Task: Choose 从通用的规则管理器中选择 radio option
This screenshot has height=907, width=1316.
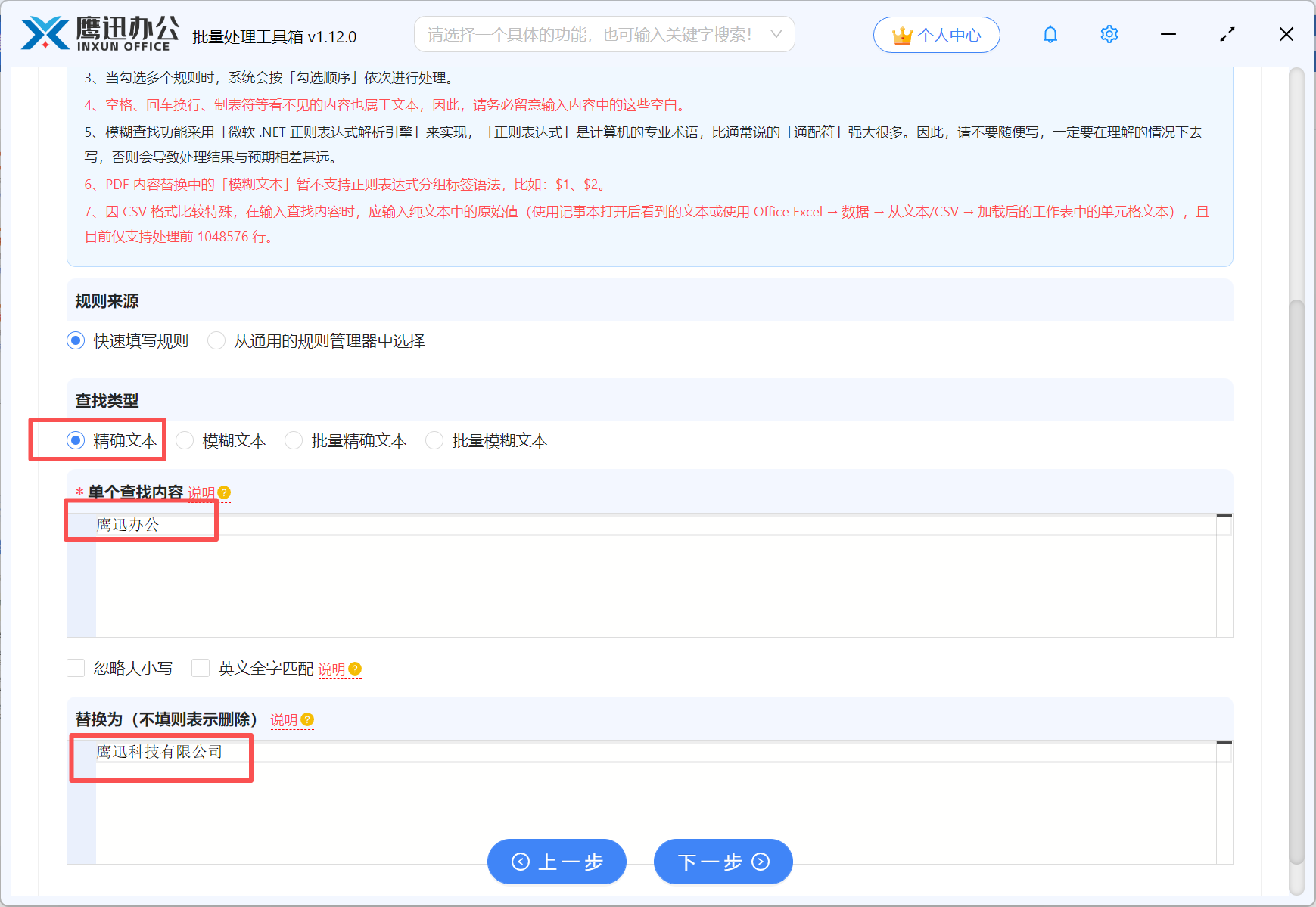Action: tap(216, 341)
